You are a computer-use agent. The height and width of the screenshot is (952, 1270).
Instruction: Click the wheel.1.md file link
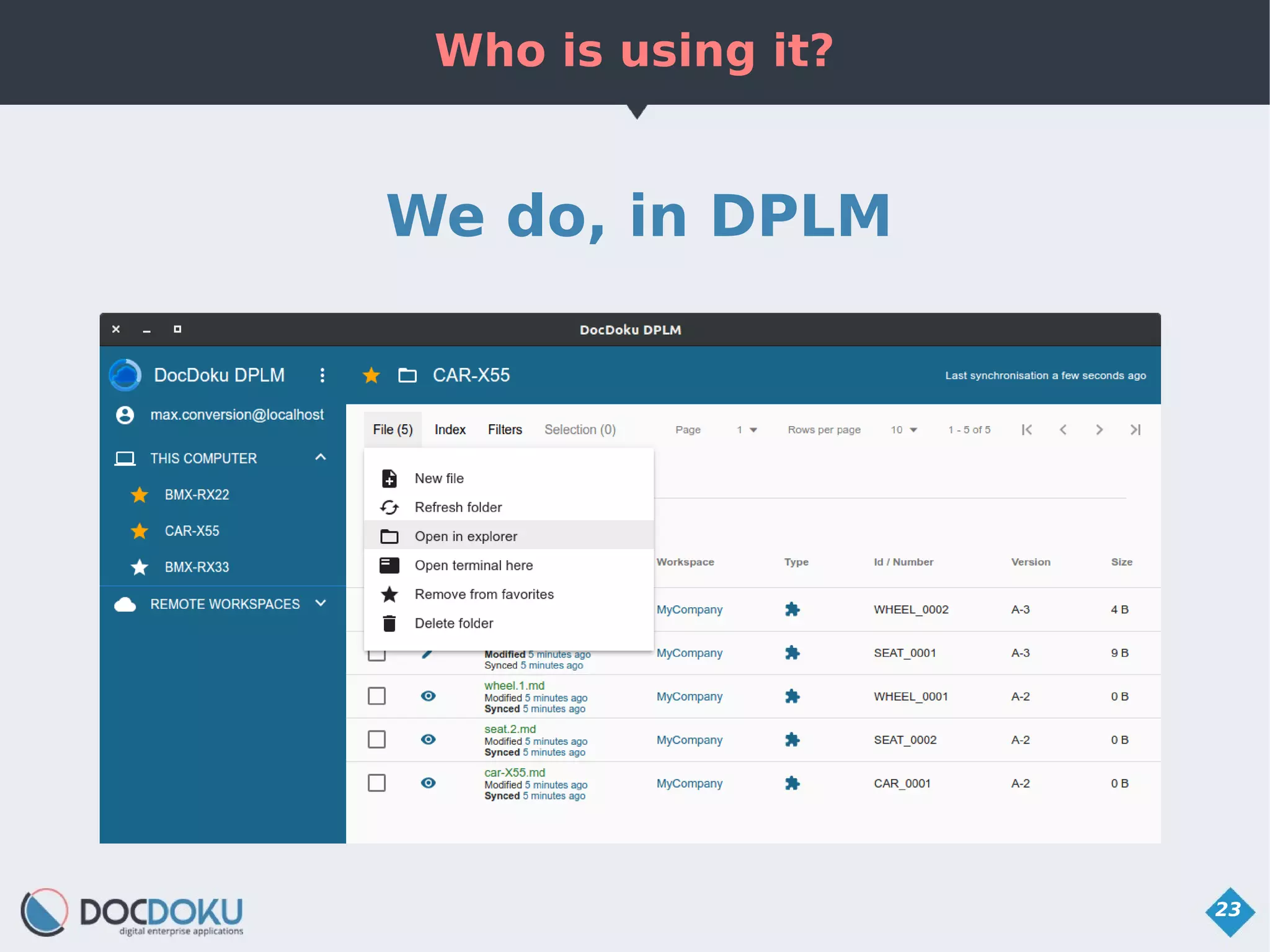coord(514,686)
